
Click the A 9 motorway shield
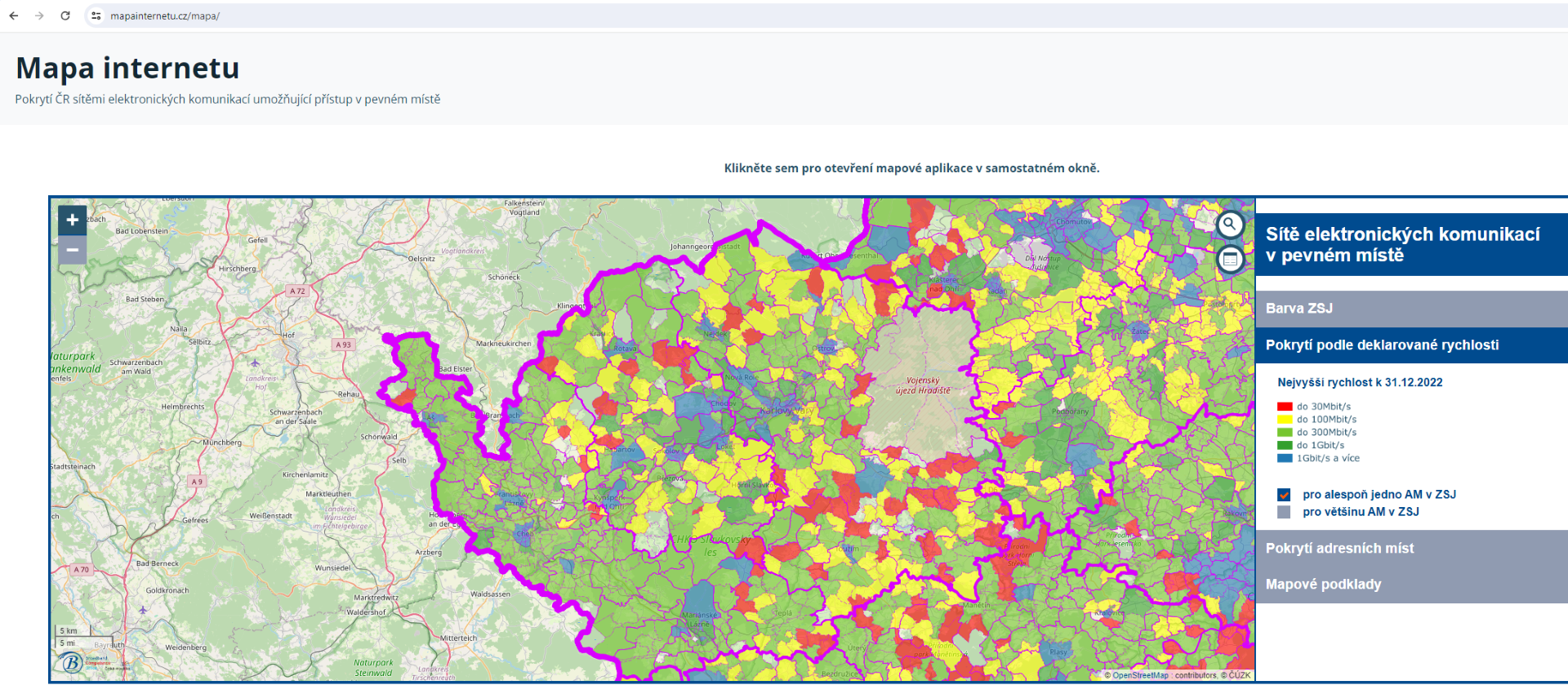pyautogui.click(x=197, y=482)
